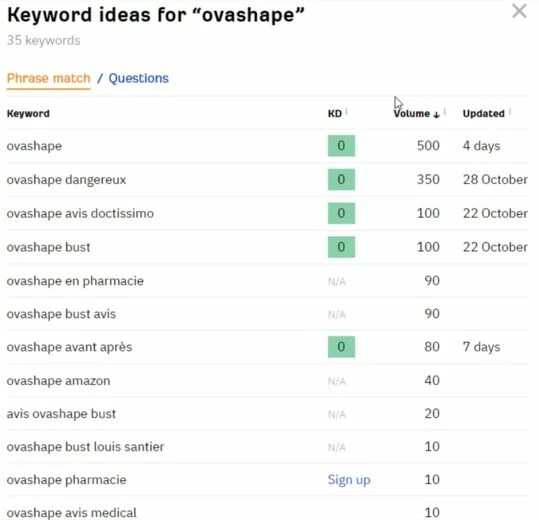Click the Volume column info icon
539x520 pixels.
(445, 111)
